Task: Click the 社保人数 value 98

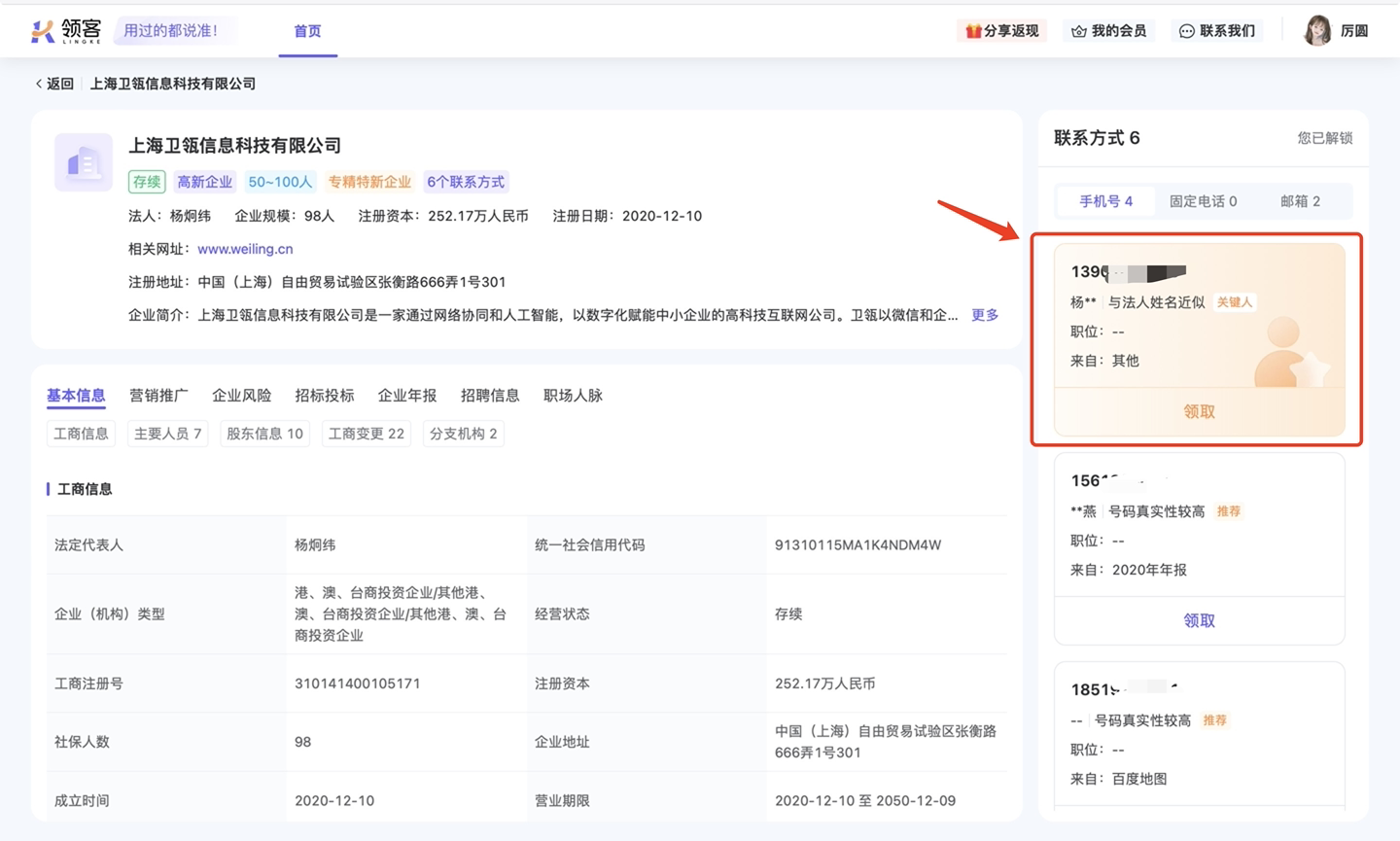Action: pos(302,742)
